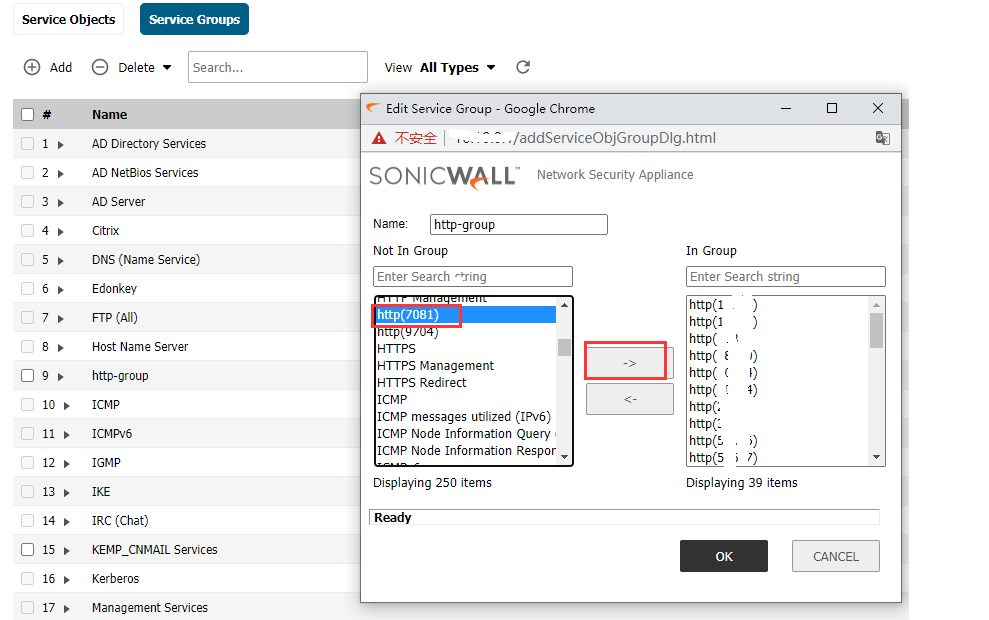Click the Add plus icon
The width and height of the screenshot is (989, 620).
(32, 67)
